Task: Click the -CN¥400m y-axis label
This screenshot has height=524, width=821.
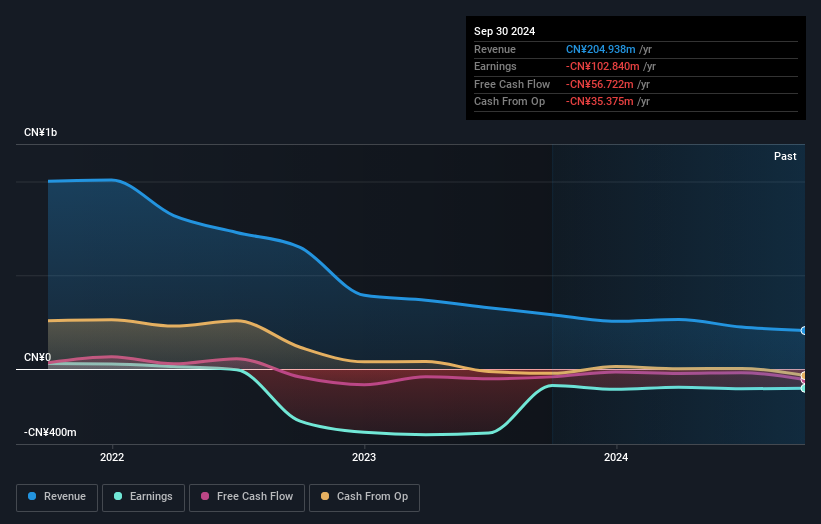Action: tap(50, 432)
